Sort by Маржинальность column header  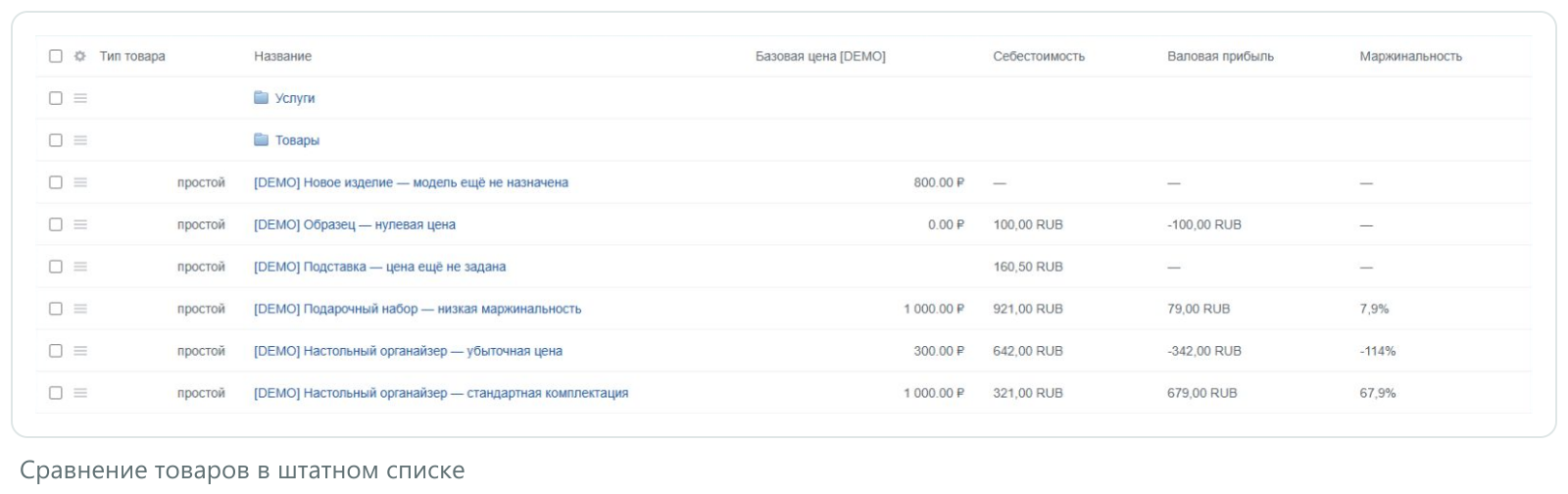1410,56
